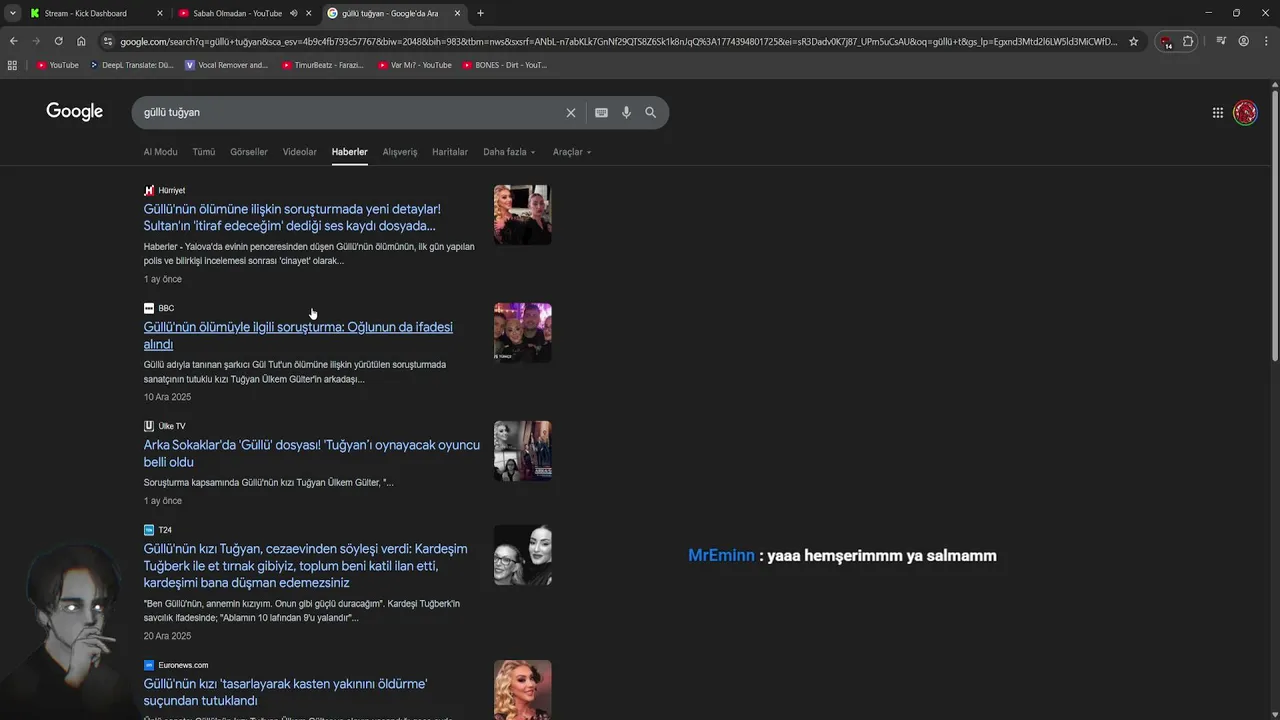
Task: Open the Chrome three-dot menu
Action: click(1266, 41)
